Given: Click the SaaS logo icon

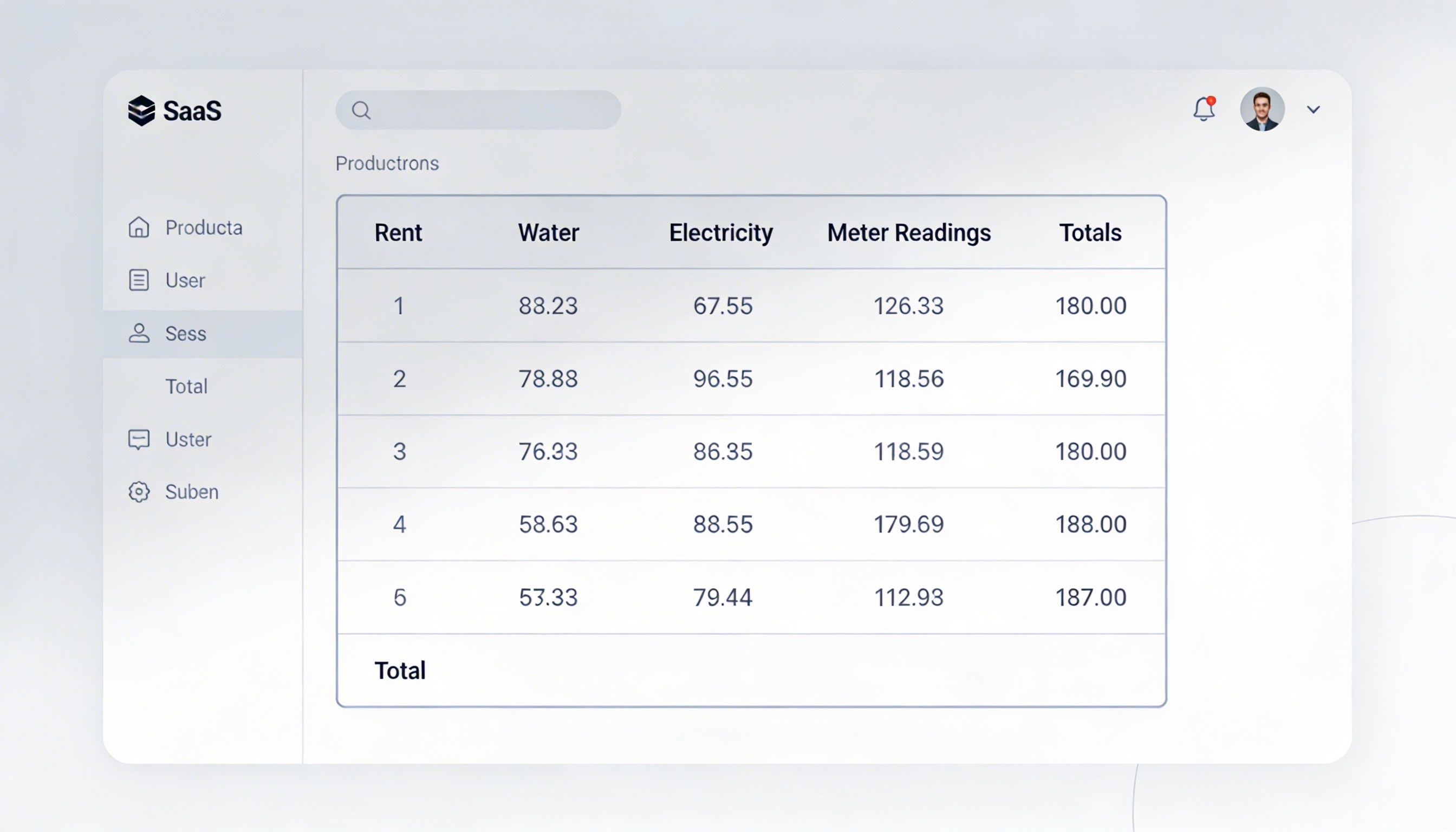Looking at the screenshot, I should pyautogui.click(x=141, y=110).
